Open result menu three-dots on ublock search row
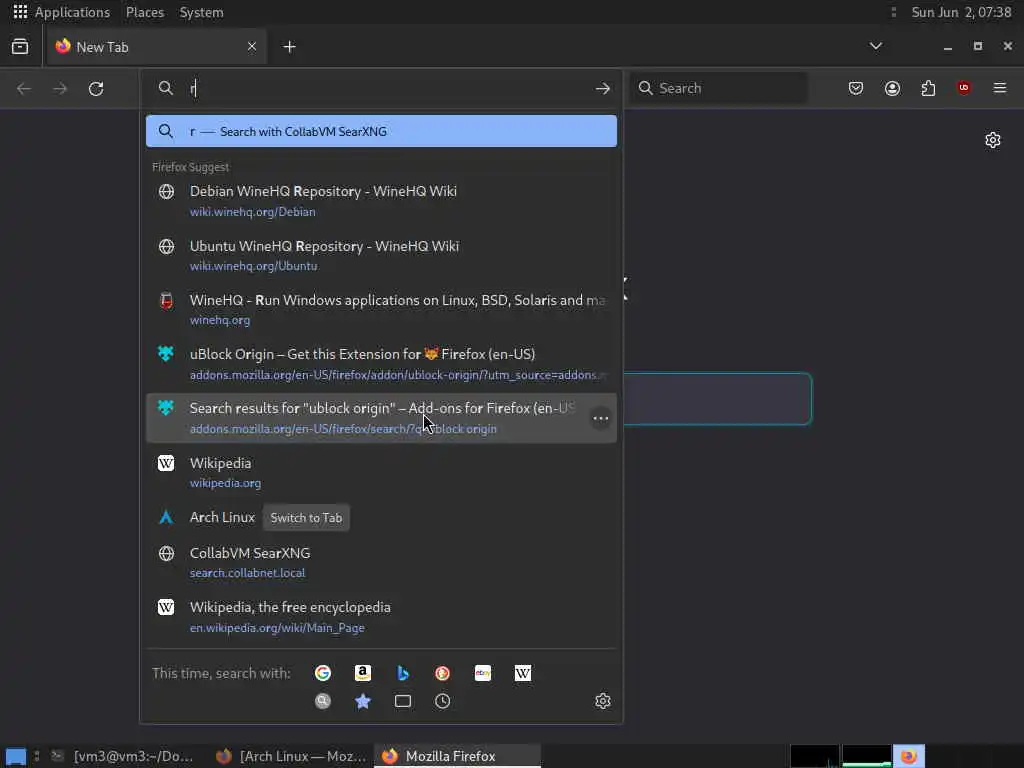The image size is (1024, 768). coord(601,419)
